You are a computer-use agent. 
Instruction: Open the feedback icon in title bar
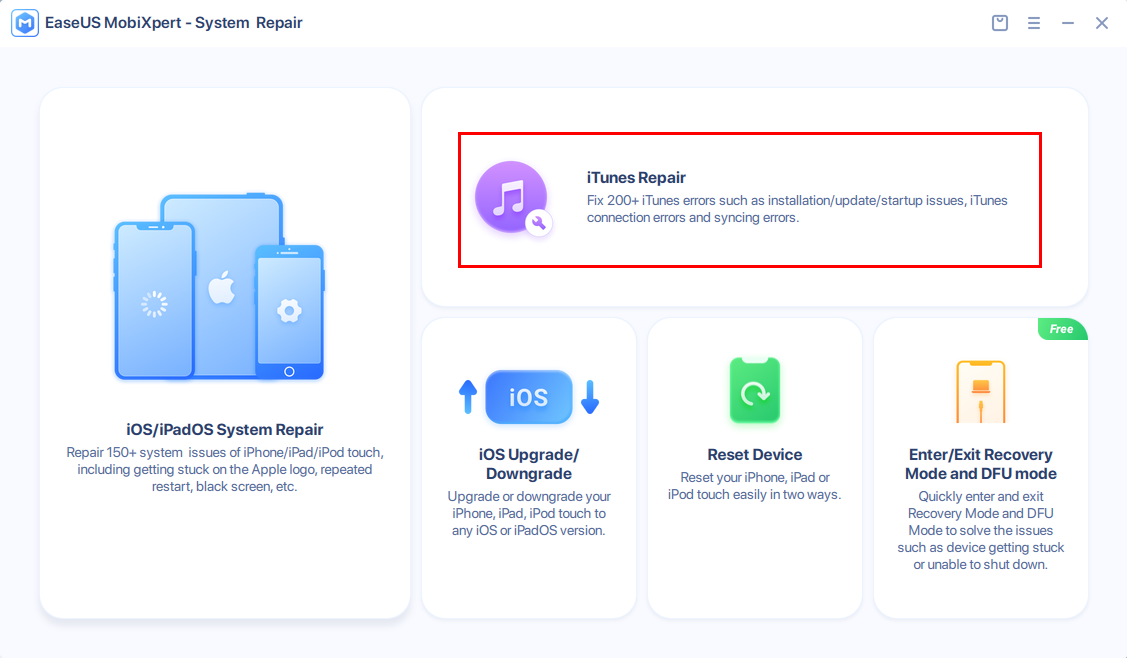[x=999, y=23]
